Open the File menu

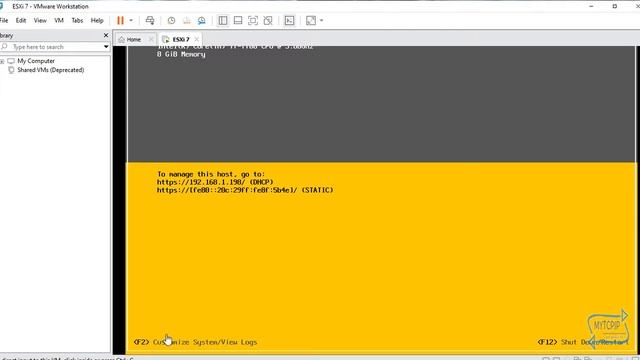pos(4,20)
